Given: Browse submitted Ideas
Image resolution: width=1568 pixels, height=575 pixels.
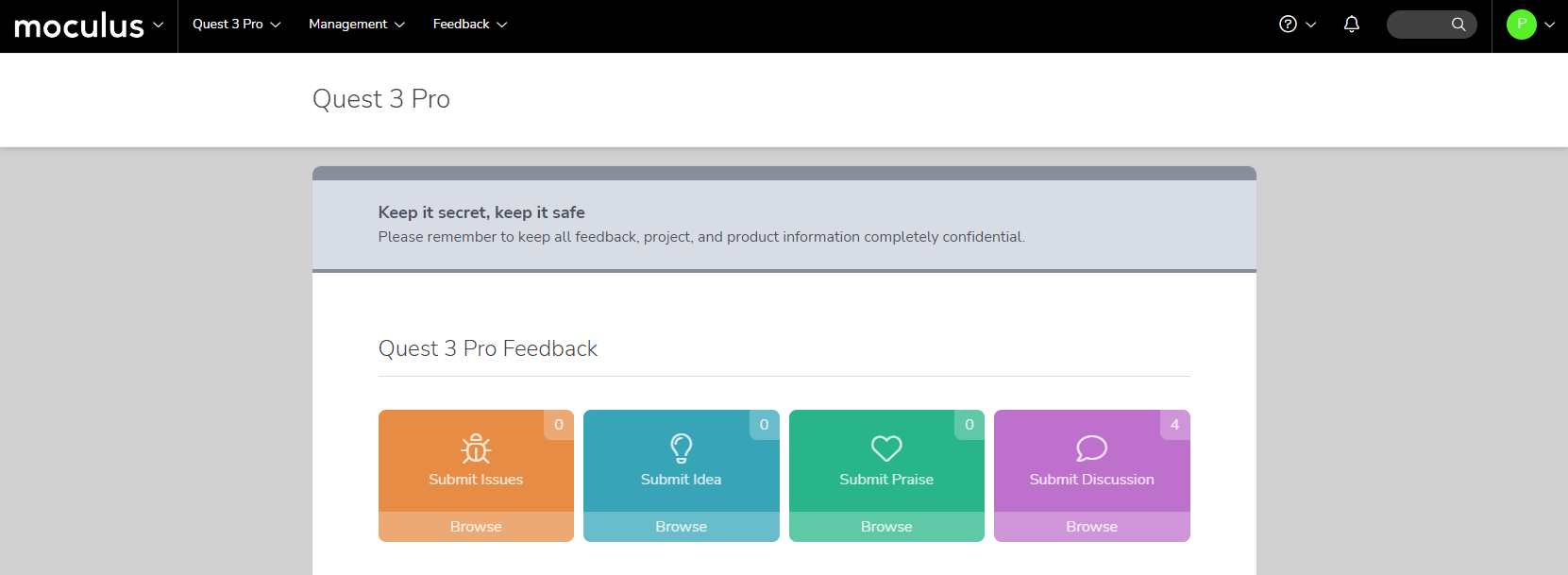Looking at the screenshot, I should pos(681,527).
